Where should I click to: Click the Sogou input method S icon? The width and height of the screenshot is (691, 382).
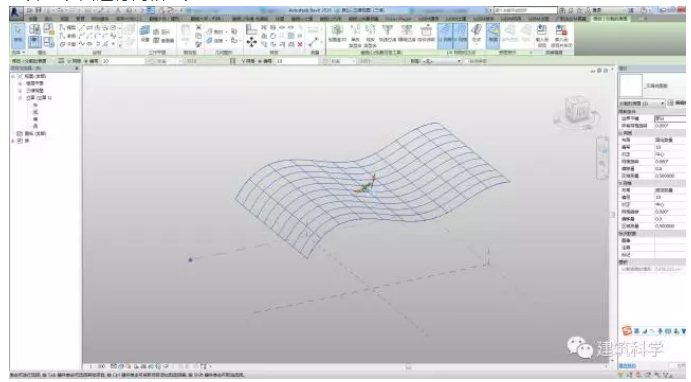626,331
